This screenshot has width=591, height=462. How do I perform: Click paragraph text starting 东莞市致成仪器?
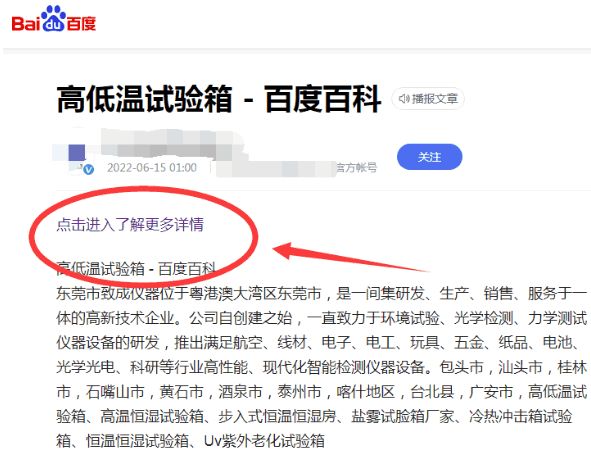click(x=322, y=367)
